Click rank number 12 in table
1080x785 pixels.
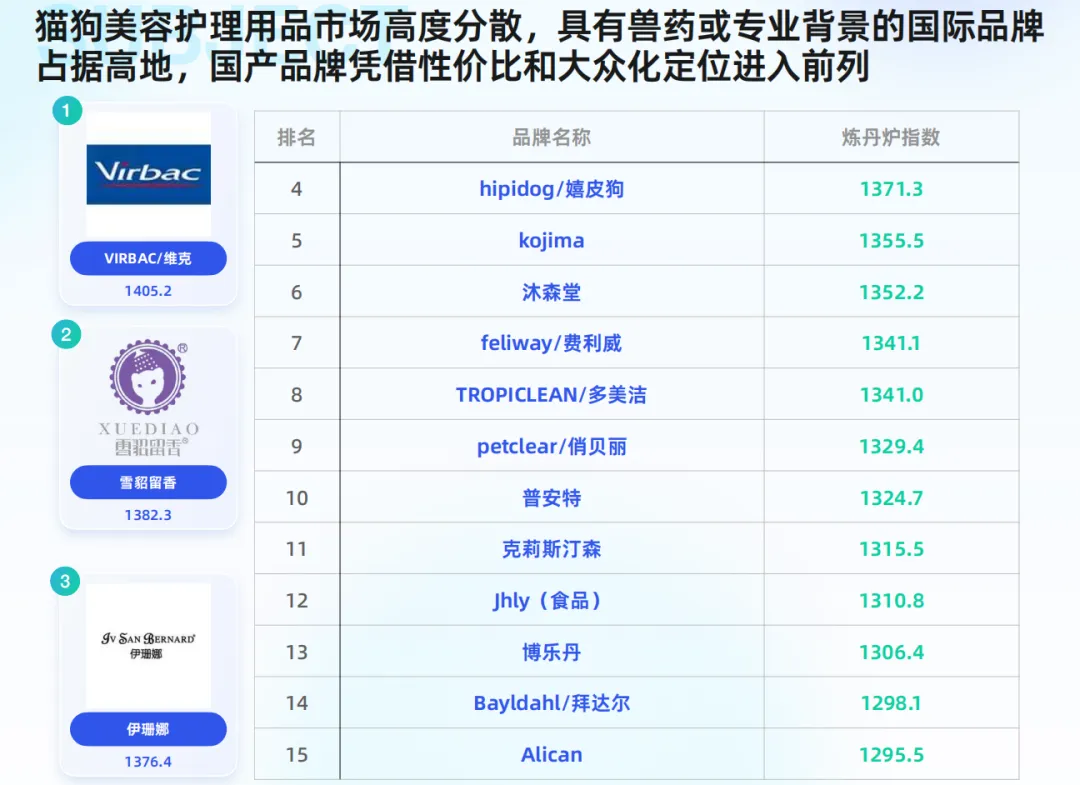click(296, 600)
